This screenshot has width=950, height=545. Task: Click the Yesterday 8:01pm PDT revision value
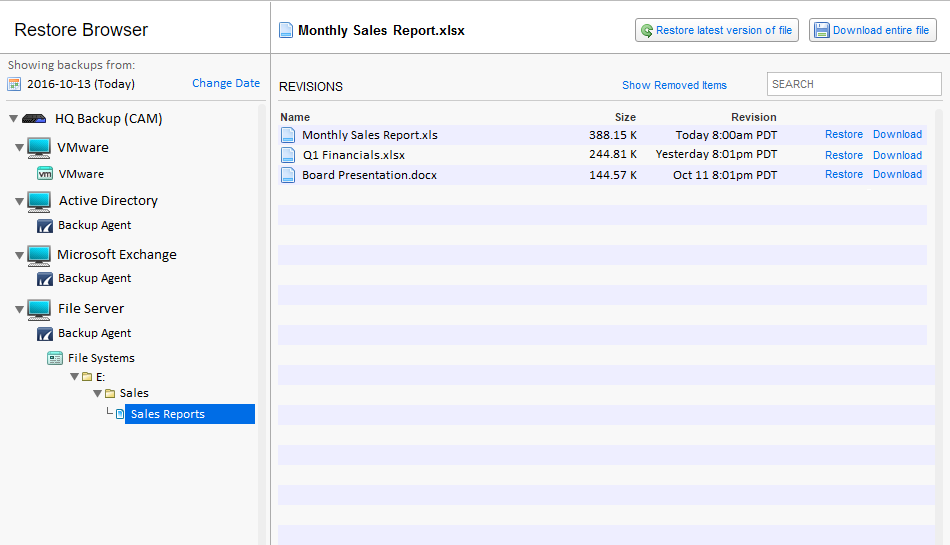[716, 154]
